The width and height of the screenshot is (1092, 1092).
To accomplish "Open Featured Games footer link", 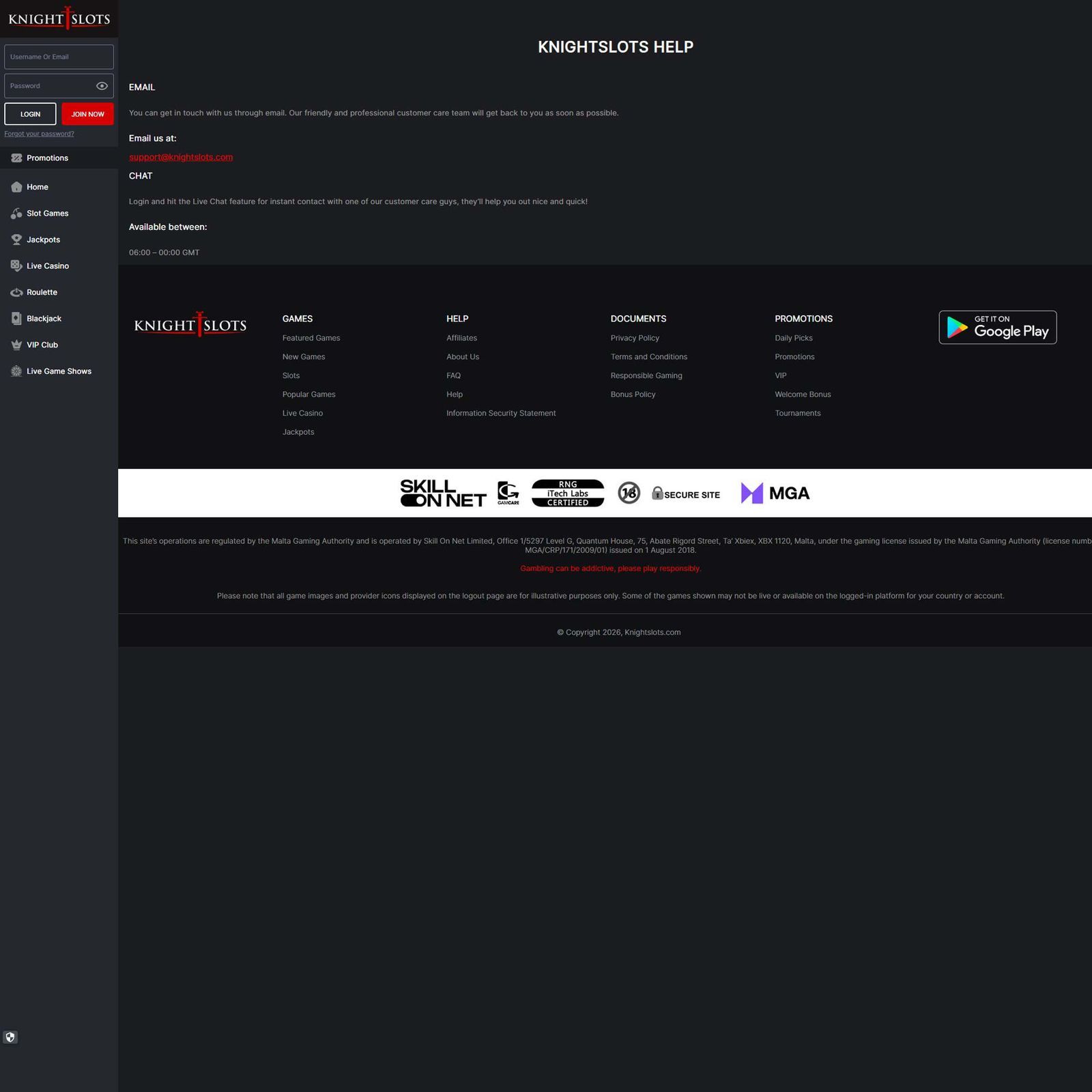I will (311, 338).
